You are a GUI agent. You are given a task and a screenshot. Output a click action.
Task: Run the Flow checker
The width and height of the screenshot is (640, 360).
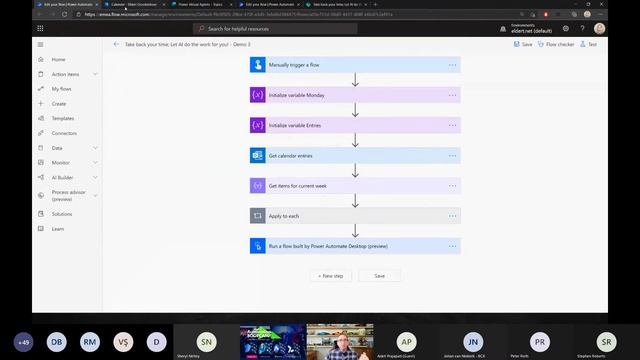(556, 44)
